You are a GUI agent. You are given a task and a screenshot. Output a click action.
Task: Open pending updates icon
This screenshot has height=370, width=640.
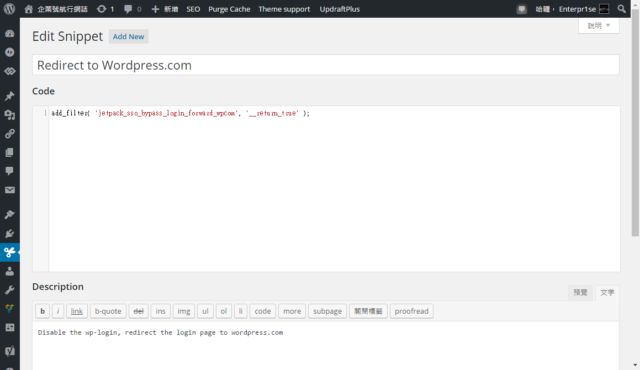pyautogui.click(x=102, y=9)
